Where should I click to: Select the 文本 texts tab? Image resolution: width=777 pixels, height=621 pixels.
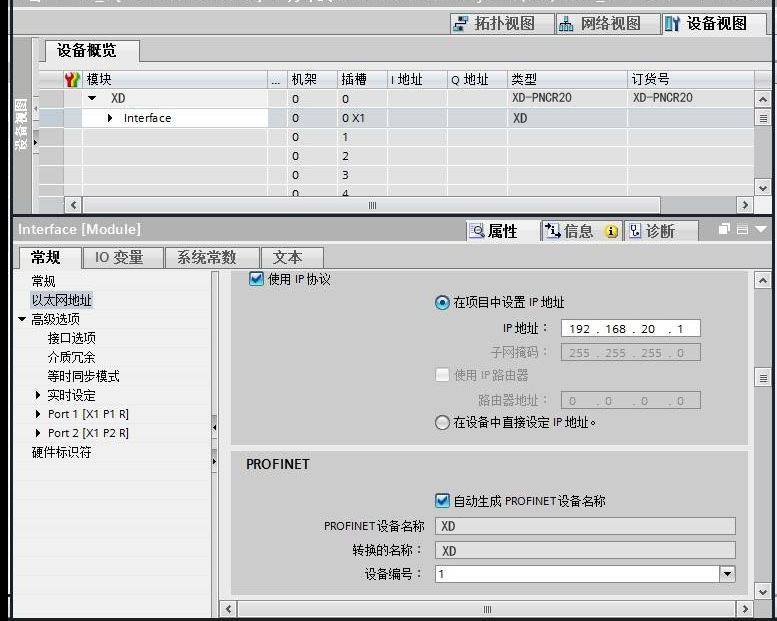coord(292,258)
